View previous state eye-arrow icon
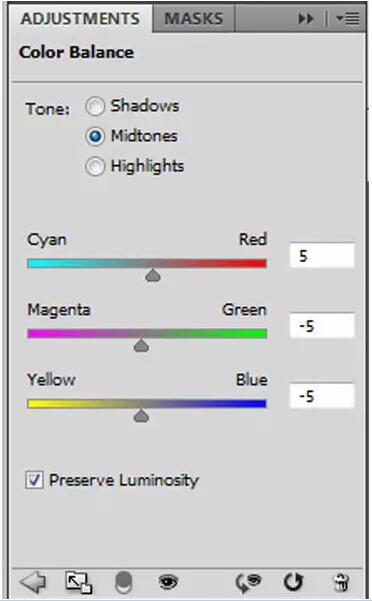This screenshot has height=601, width=372. pos(248,583)
